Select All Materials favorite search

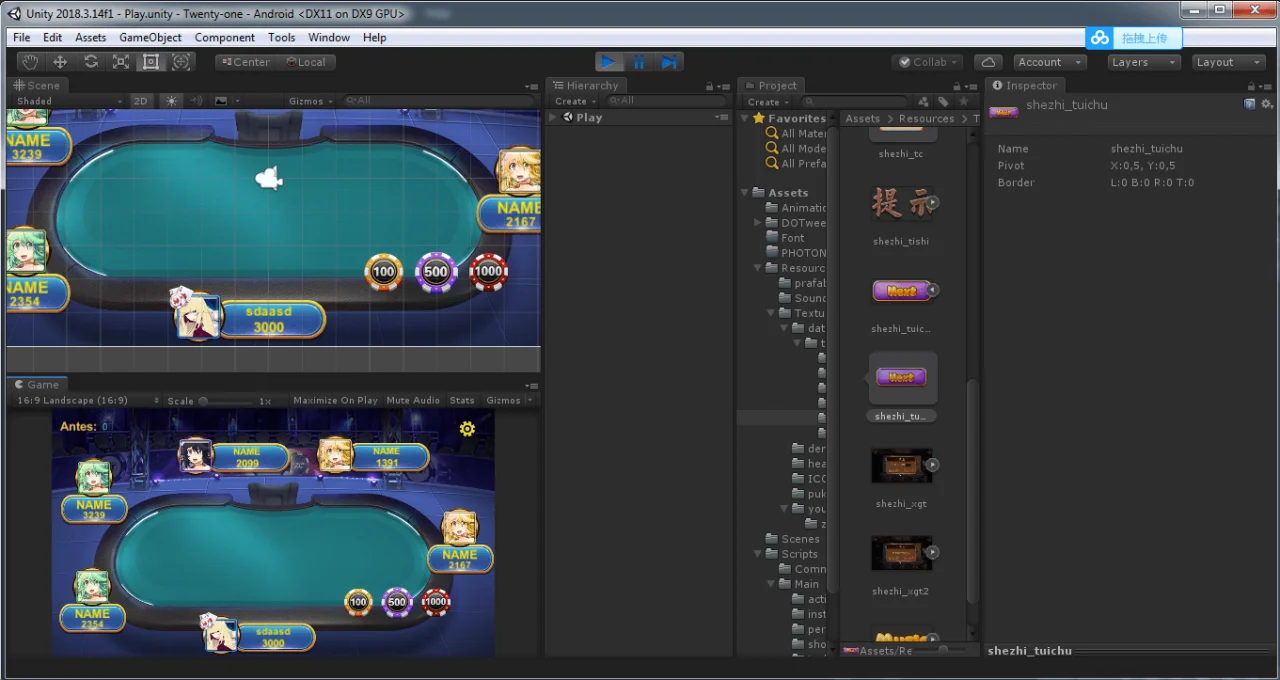797,134
